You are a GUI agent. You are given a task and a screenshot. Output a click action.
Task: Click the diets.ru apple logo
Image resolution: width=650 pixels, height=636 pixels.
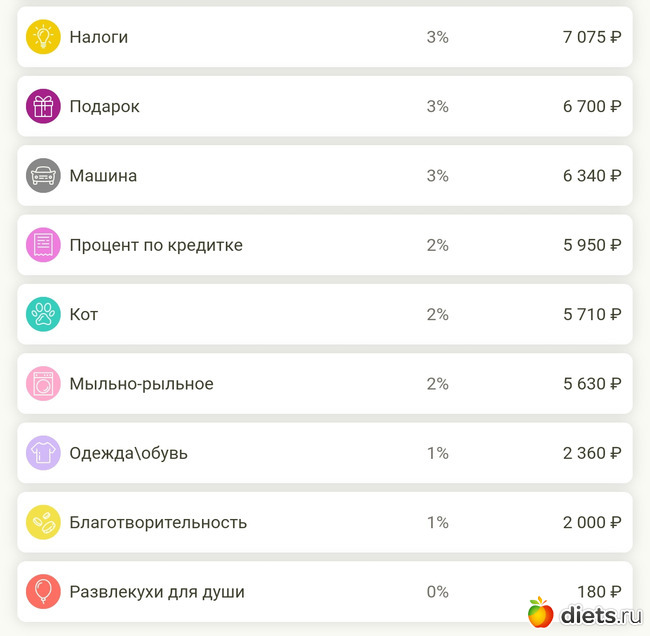click(x=540, y=613)
